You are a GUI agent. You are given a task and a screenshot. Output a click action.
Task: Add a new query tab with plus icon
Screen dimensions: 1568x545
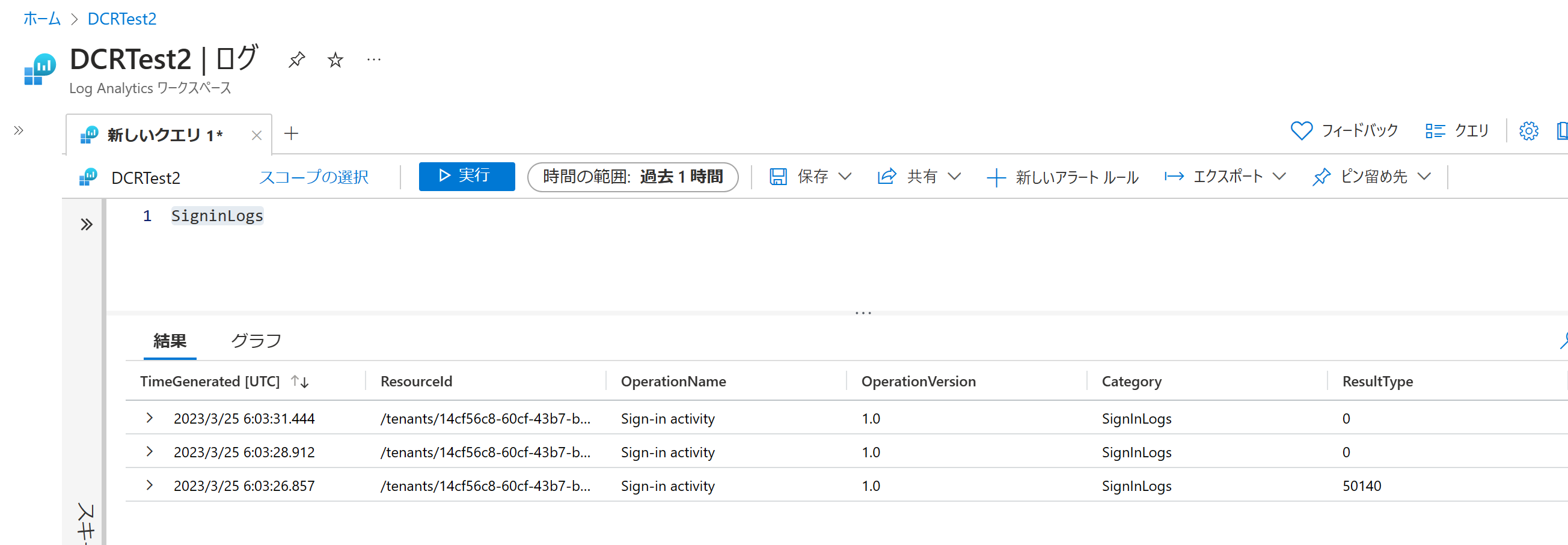coord(291,133)
